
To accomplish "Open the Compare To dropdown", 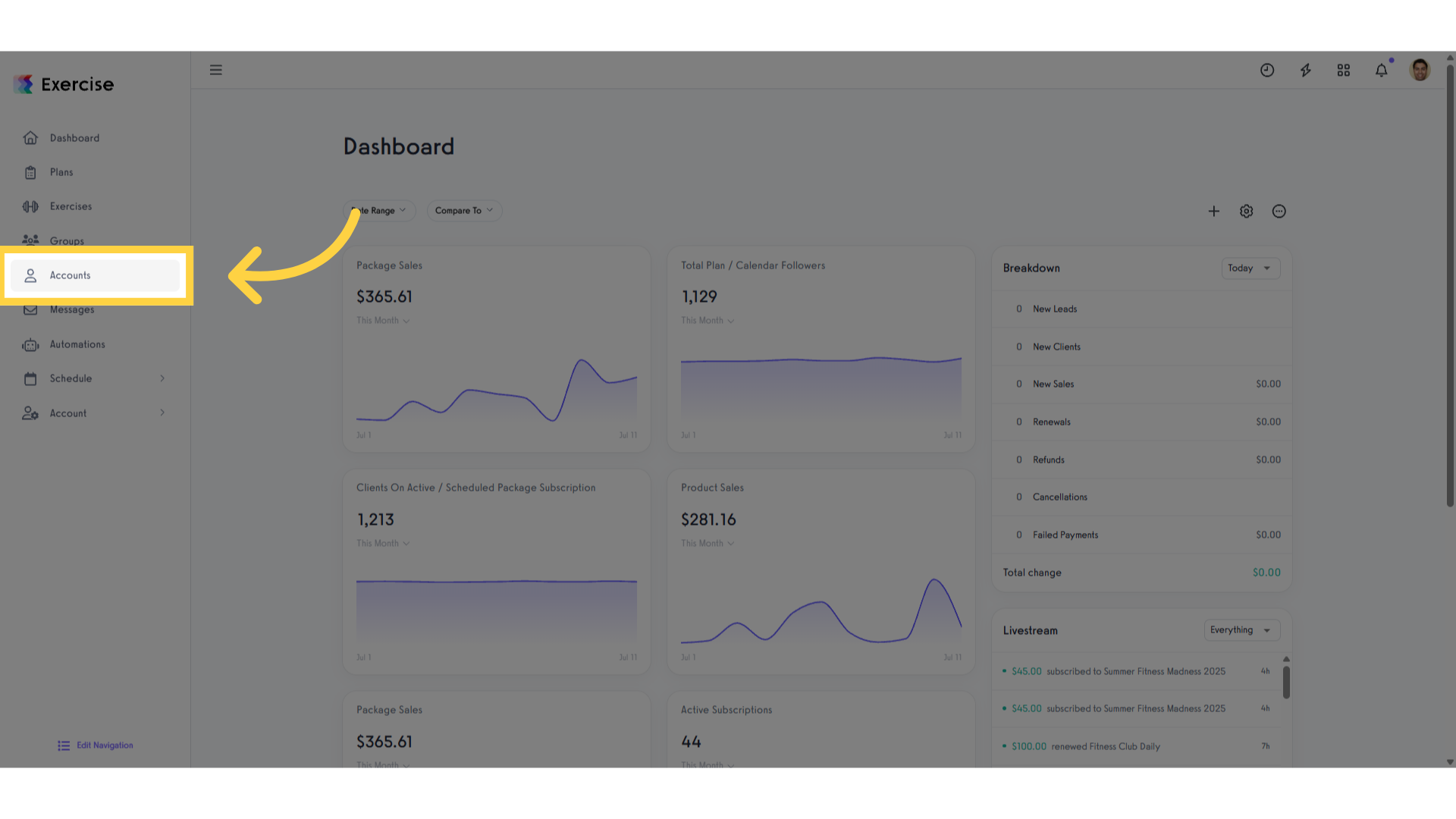I will pyautogui.click(x=464, y=211).
